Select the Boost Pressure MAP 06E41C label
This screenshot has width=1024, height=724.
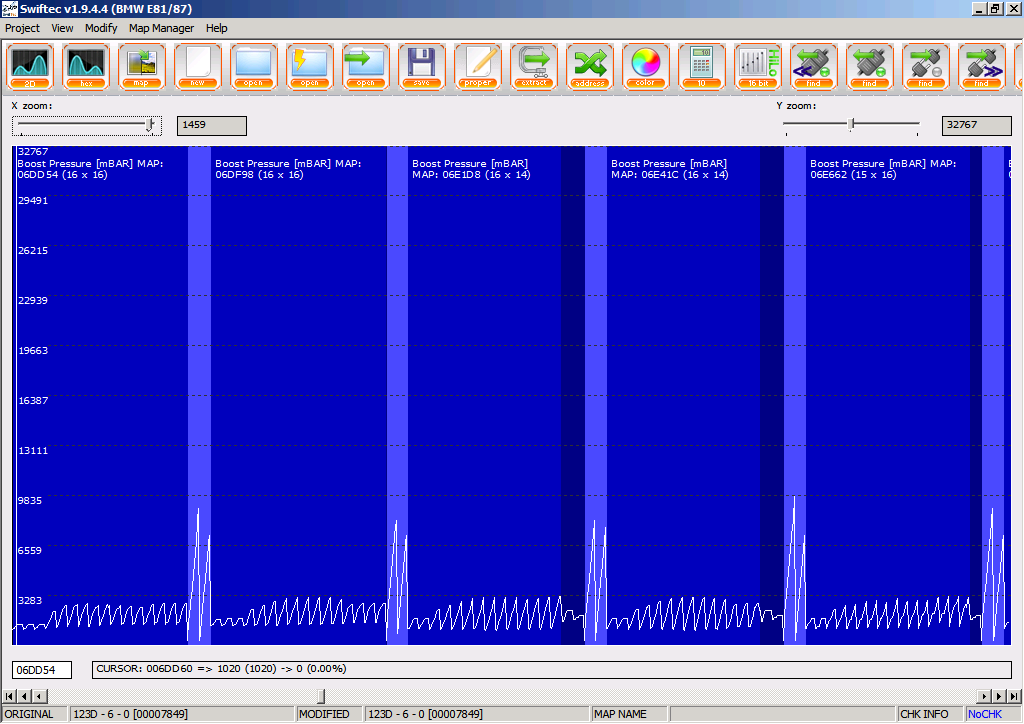point(669,169)
